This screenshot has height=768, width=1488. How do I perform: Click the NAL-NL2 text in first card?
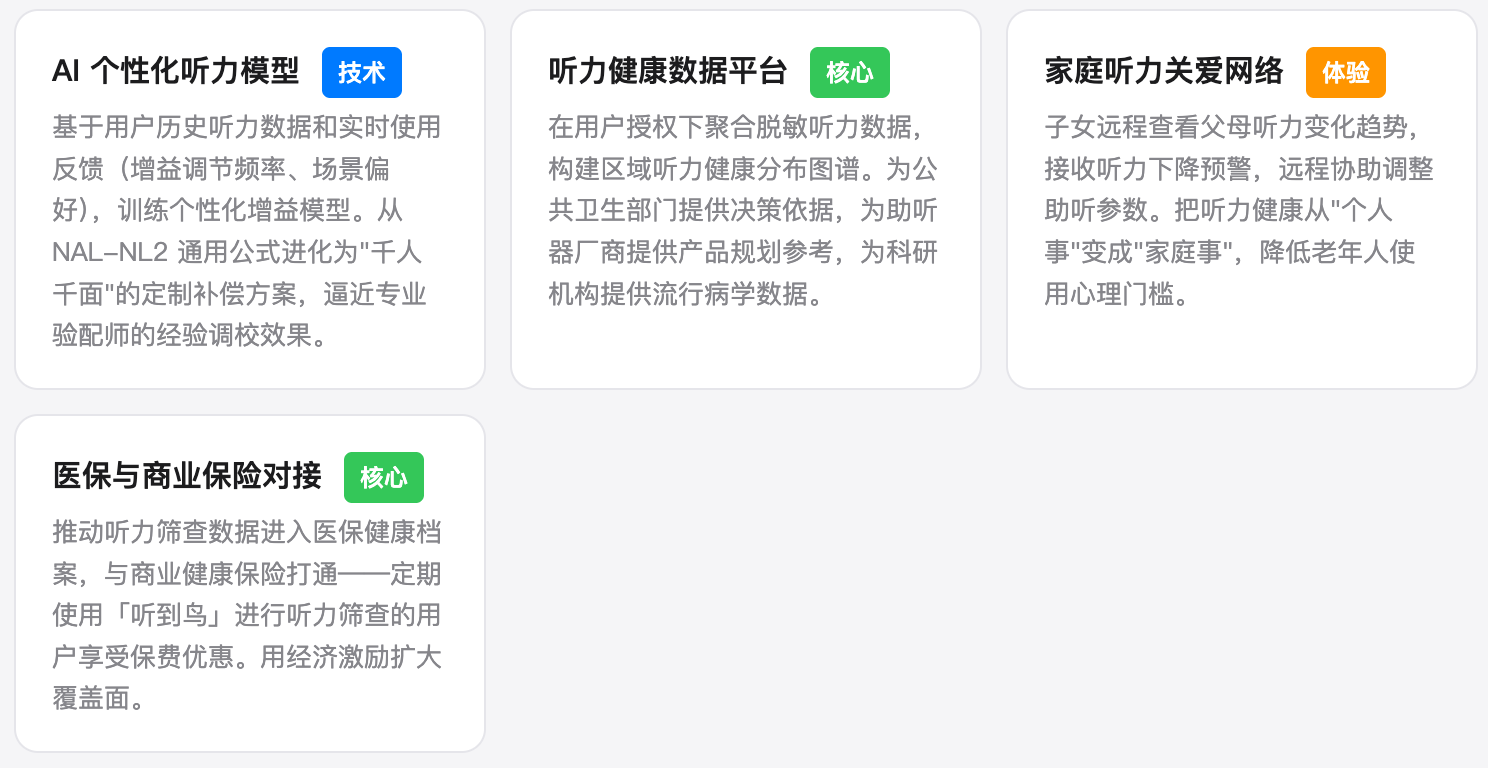point(111,252)
